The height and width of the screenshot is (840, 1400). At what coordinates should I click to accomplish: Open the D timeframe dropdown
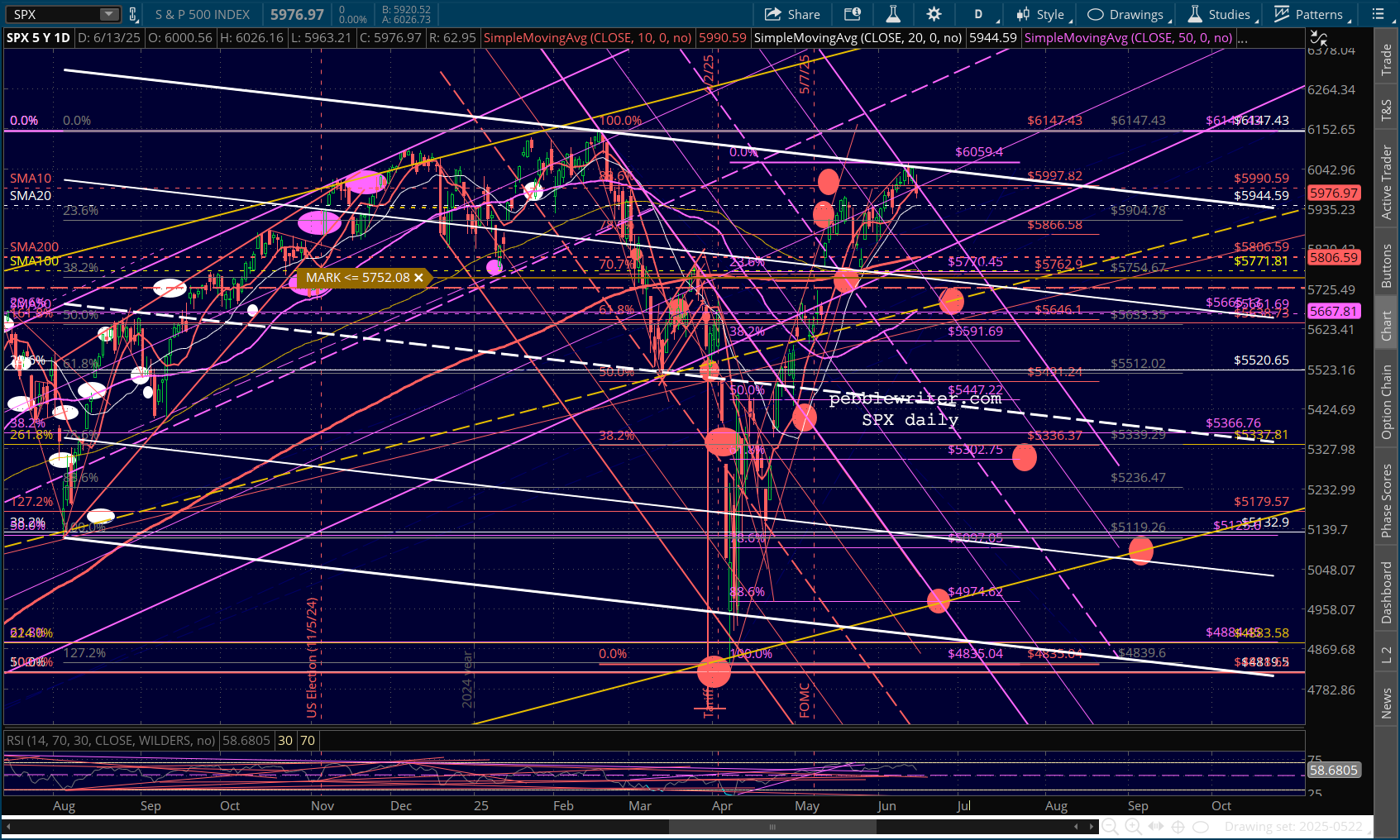tap(985, 14)
